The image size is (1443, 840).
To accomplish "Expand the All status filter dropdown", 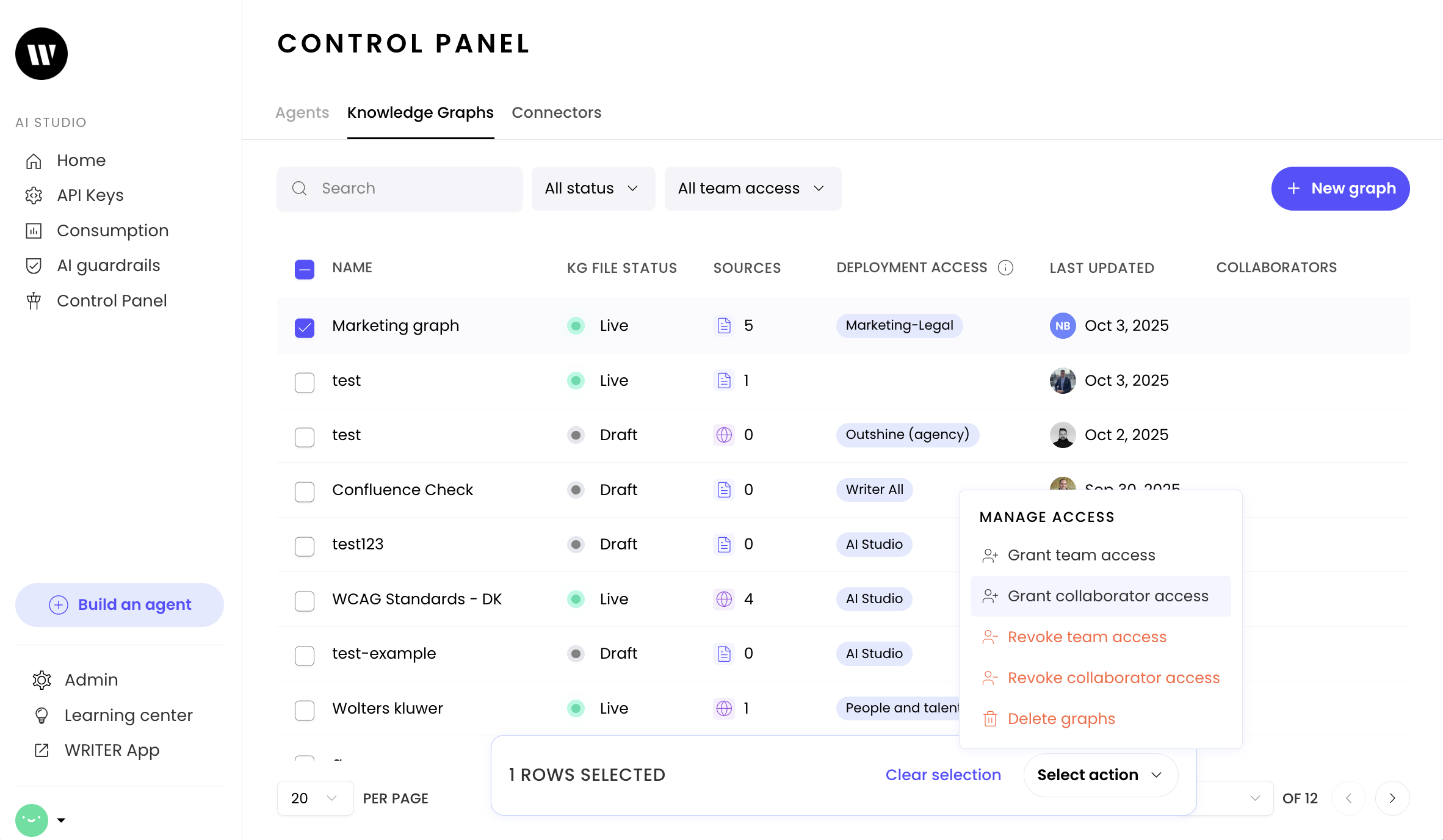I will coord(593,189).
